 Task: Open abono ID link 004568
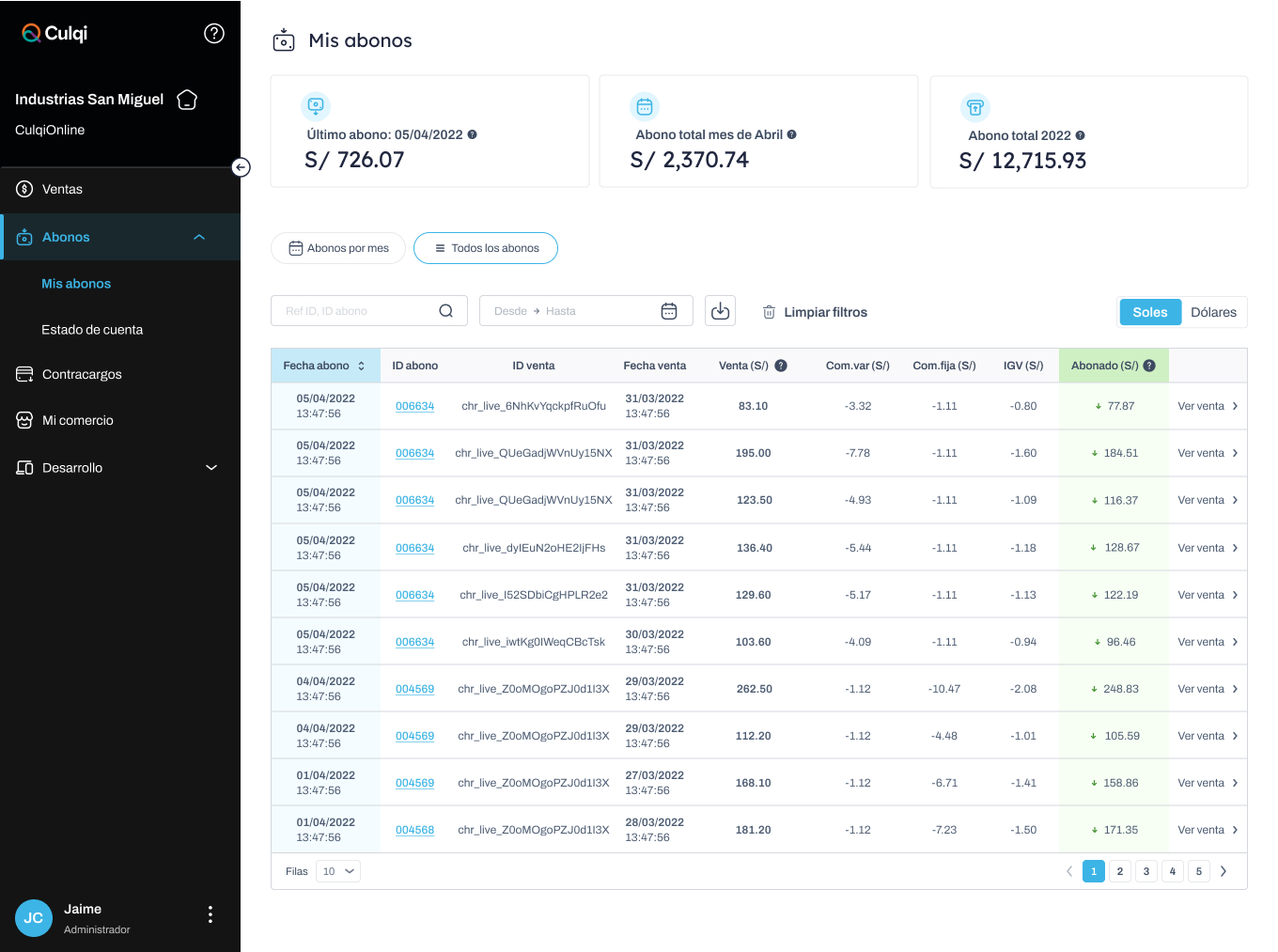tap(414, 830)
